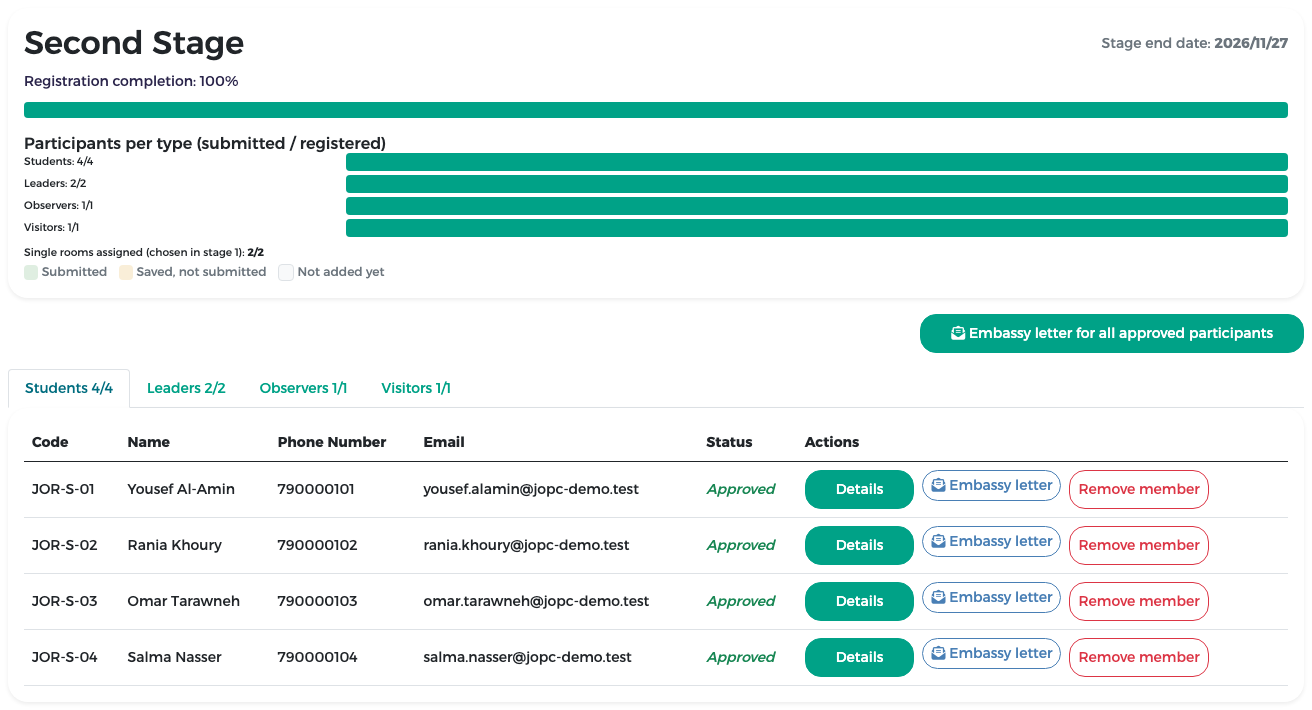
Task: Click the Students 4/4 progress bar
Action: tap(817, 162)
